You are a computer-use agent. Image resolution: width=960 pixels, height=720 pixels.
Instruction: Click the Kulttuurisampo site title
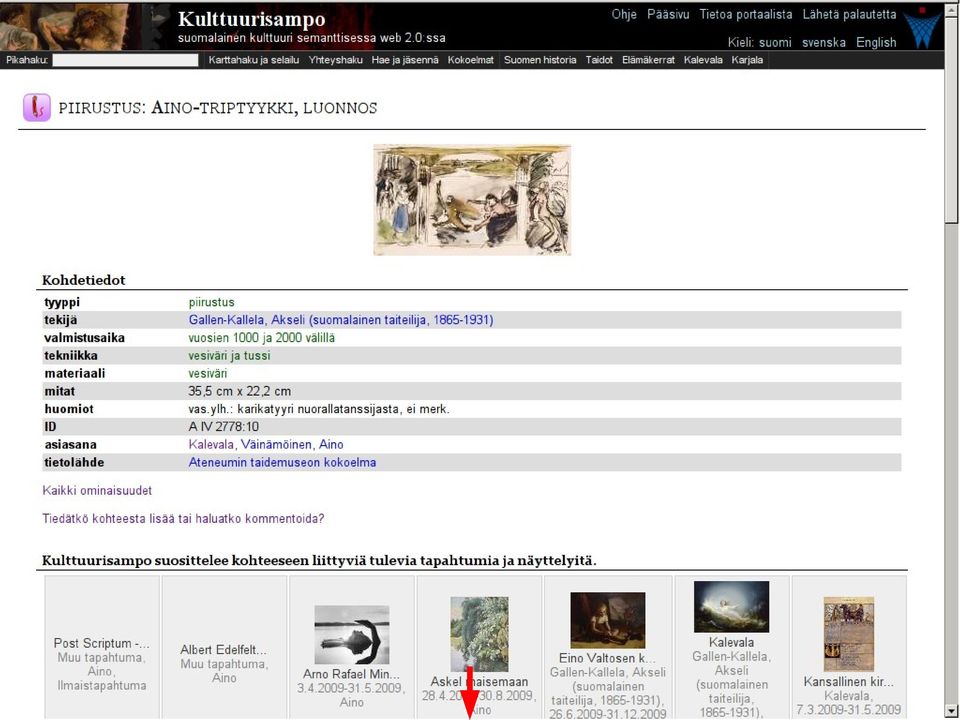(252, 20)
